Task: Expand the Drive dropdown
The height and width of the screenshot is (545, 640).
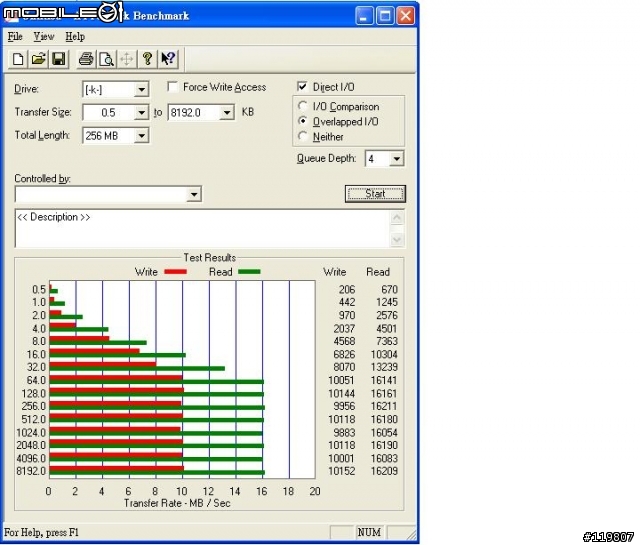Action: 141,89
